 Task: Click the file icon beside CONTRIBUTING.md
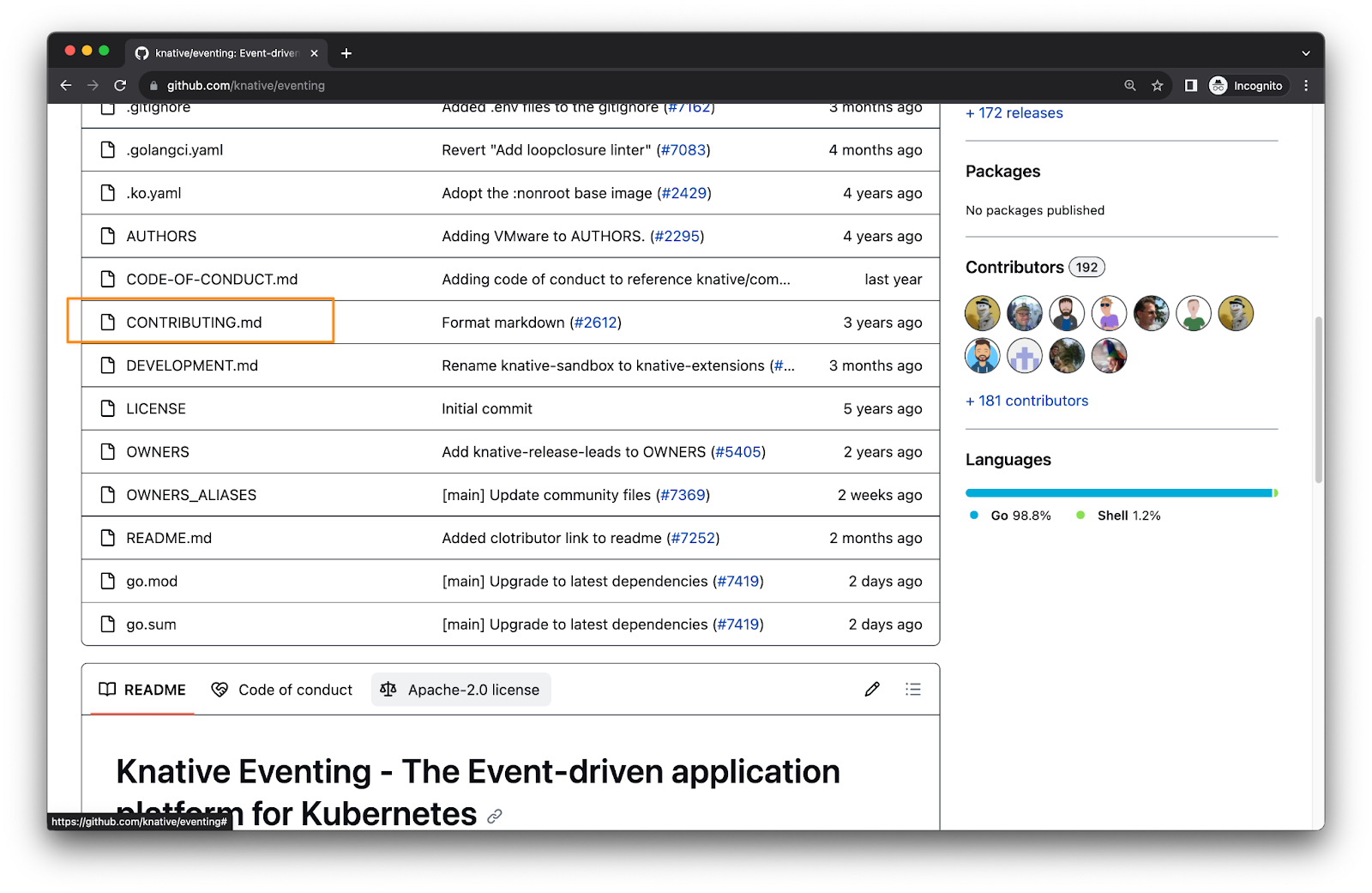107,323
